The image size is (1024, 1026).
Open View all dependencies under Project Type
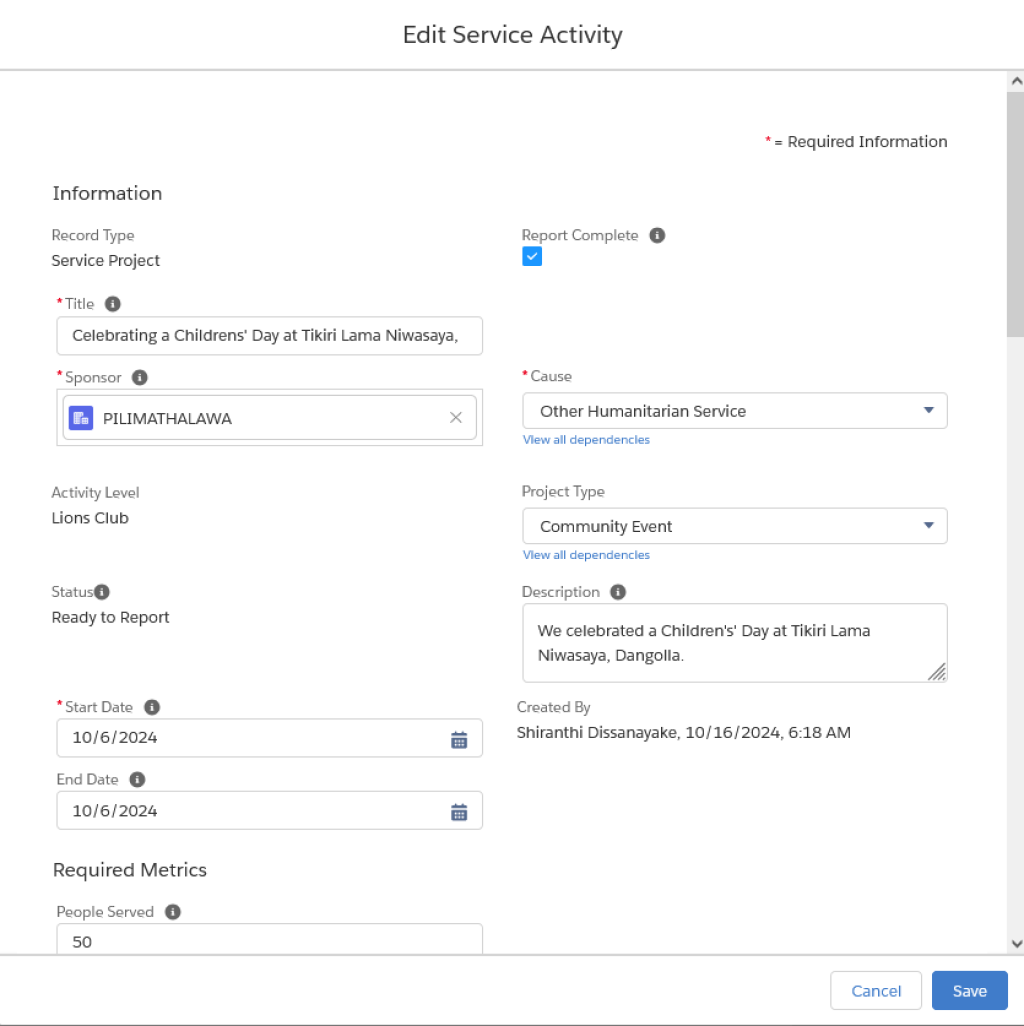point(586,555)
